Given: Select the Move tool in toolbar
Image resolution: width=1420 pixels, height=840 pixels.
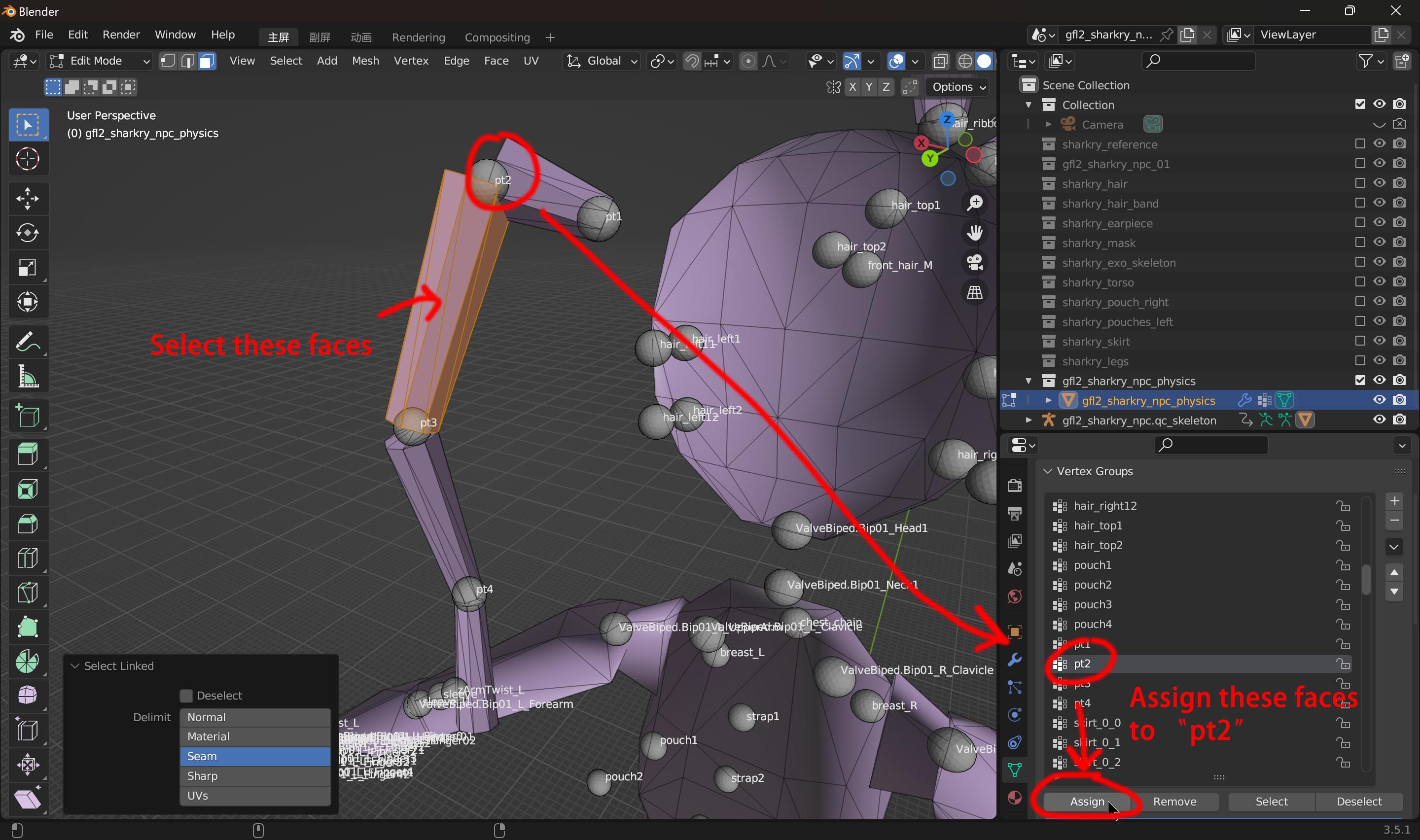Looking at the screenshot, I should coord(27,198).
